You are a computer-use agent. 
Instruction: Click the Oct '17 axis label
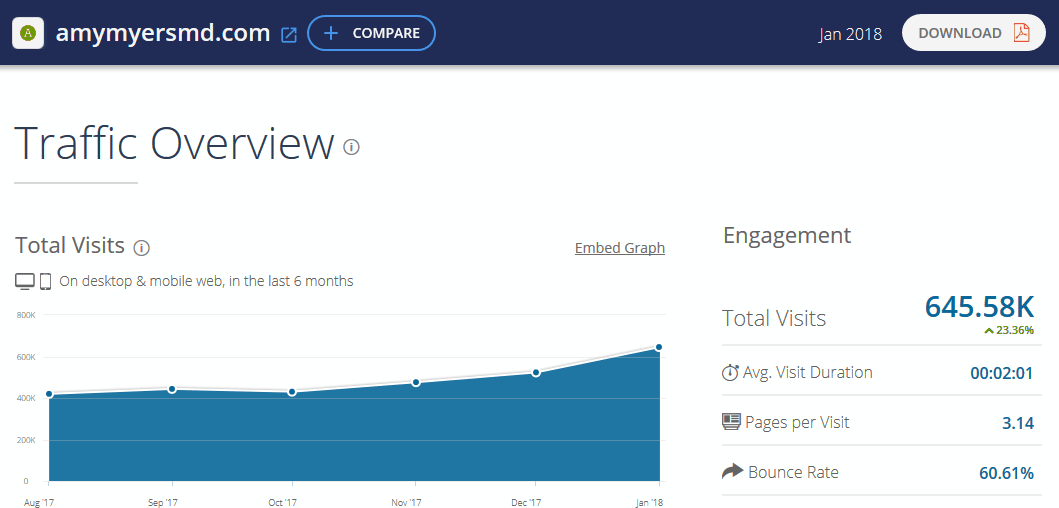282,502
